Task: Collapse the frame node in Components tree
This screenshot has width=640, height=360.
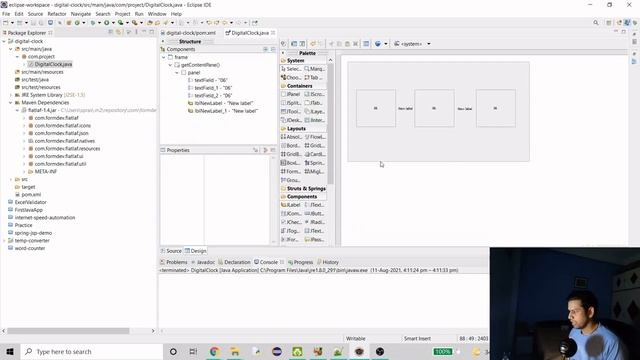Action: pos(164,57)
